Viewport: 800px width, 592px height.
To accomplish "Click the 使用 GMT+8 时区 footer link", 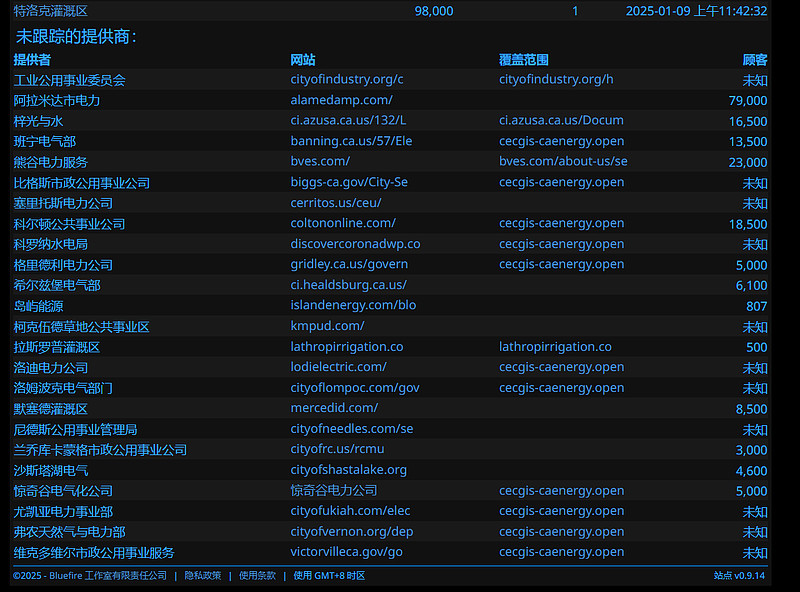I will pos(330,576).
